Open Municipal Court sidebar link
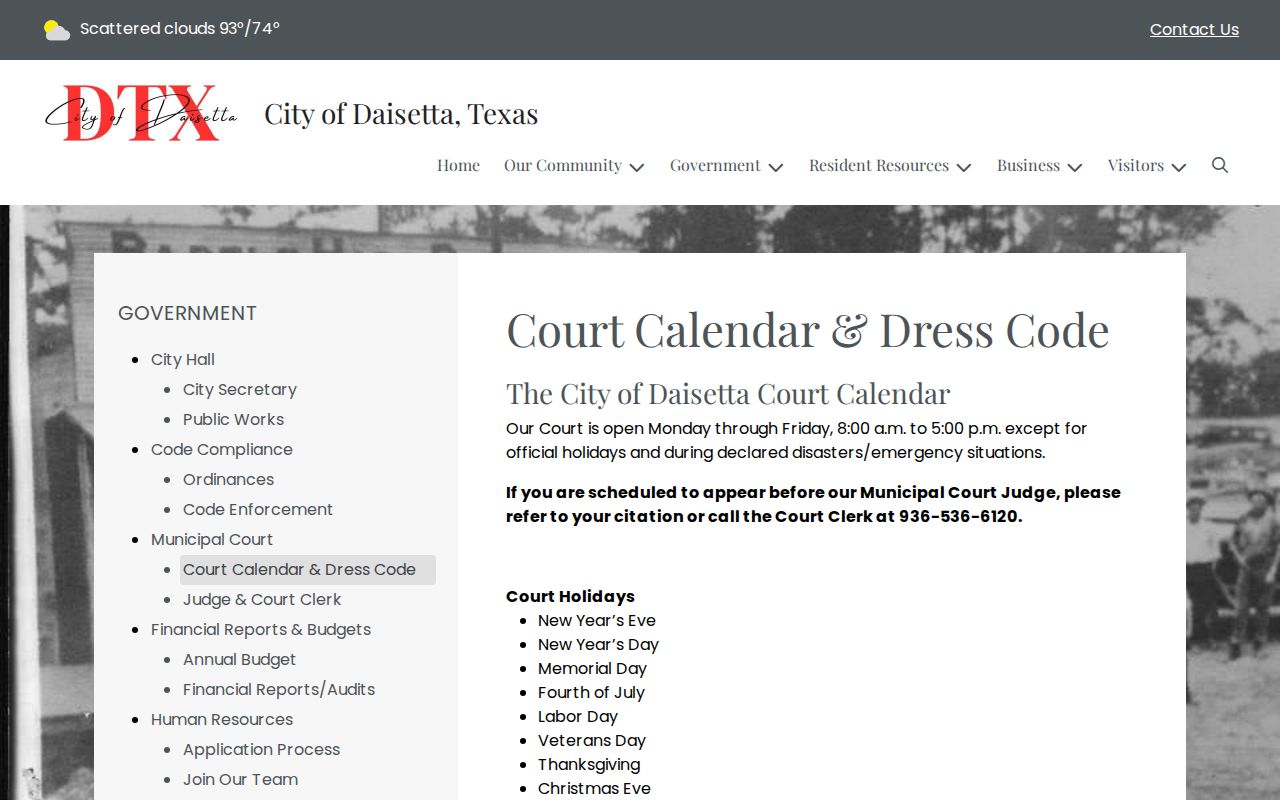The image size is (1280, 800). [x=212, y=539]
